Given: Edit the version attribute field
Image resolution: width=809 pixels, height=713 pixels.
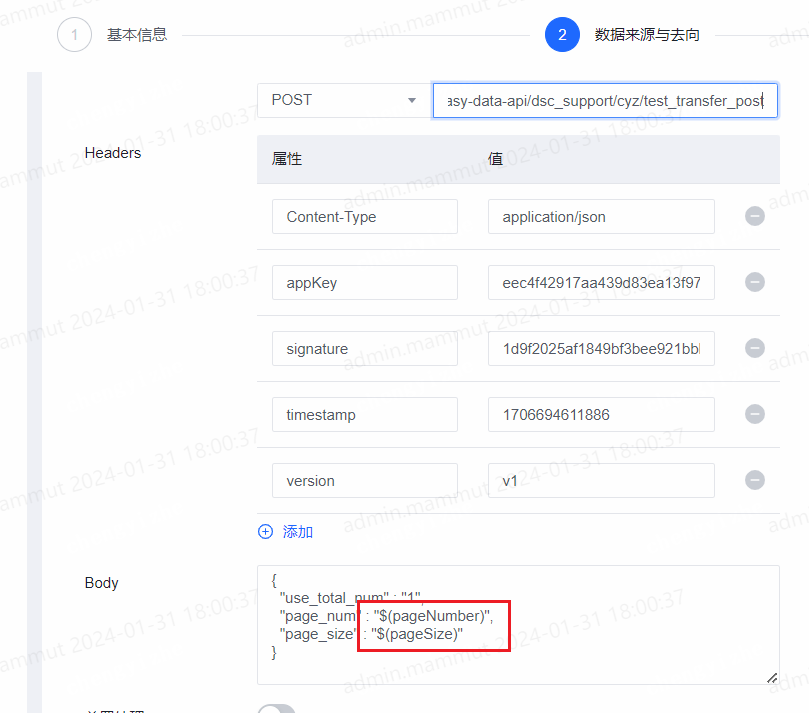Looking at the screenshot, I should click(365, 481).
